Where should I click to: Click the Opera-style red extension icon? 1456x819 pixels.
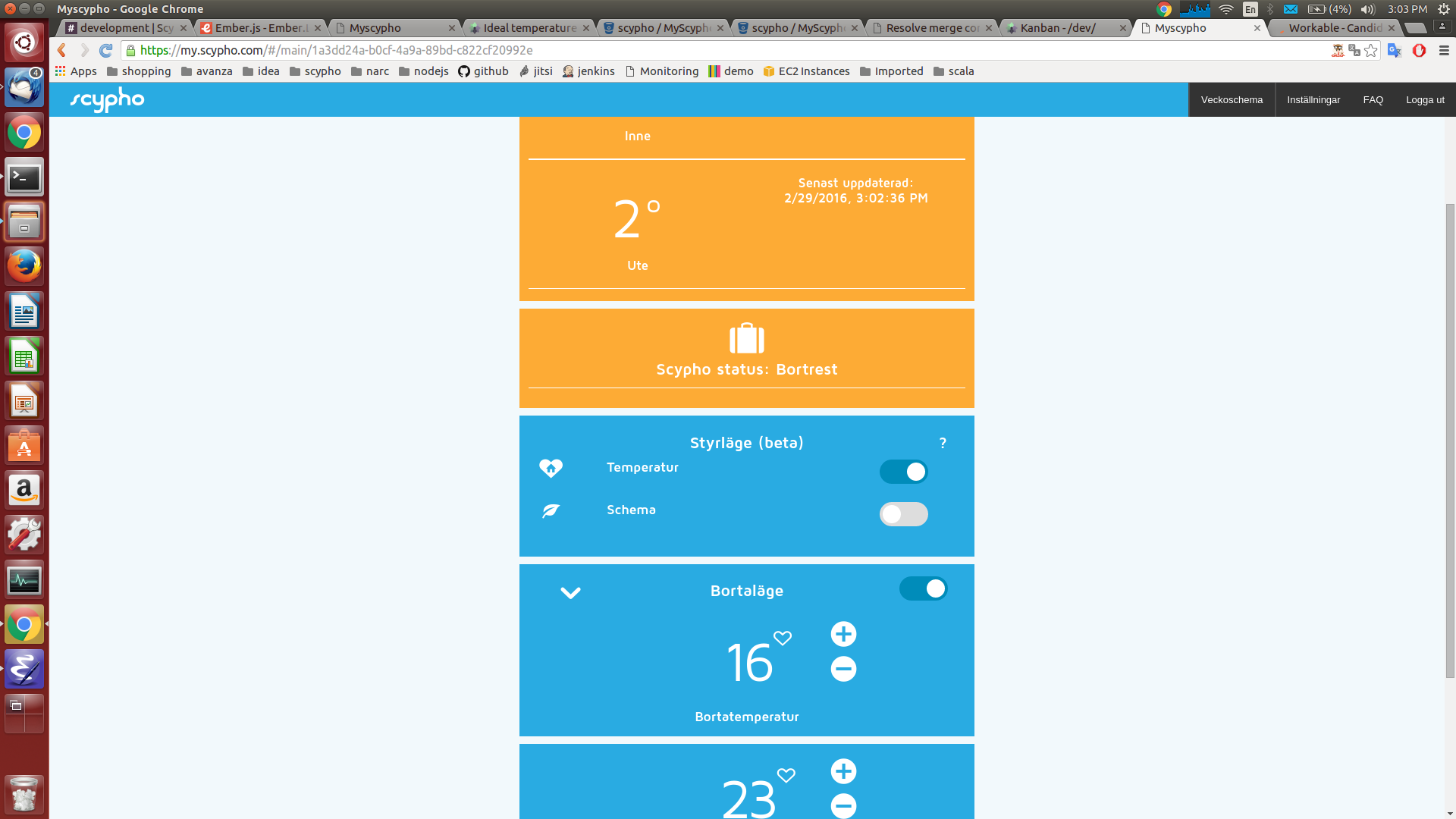point(1419,50)
